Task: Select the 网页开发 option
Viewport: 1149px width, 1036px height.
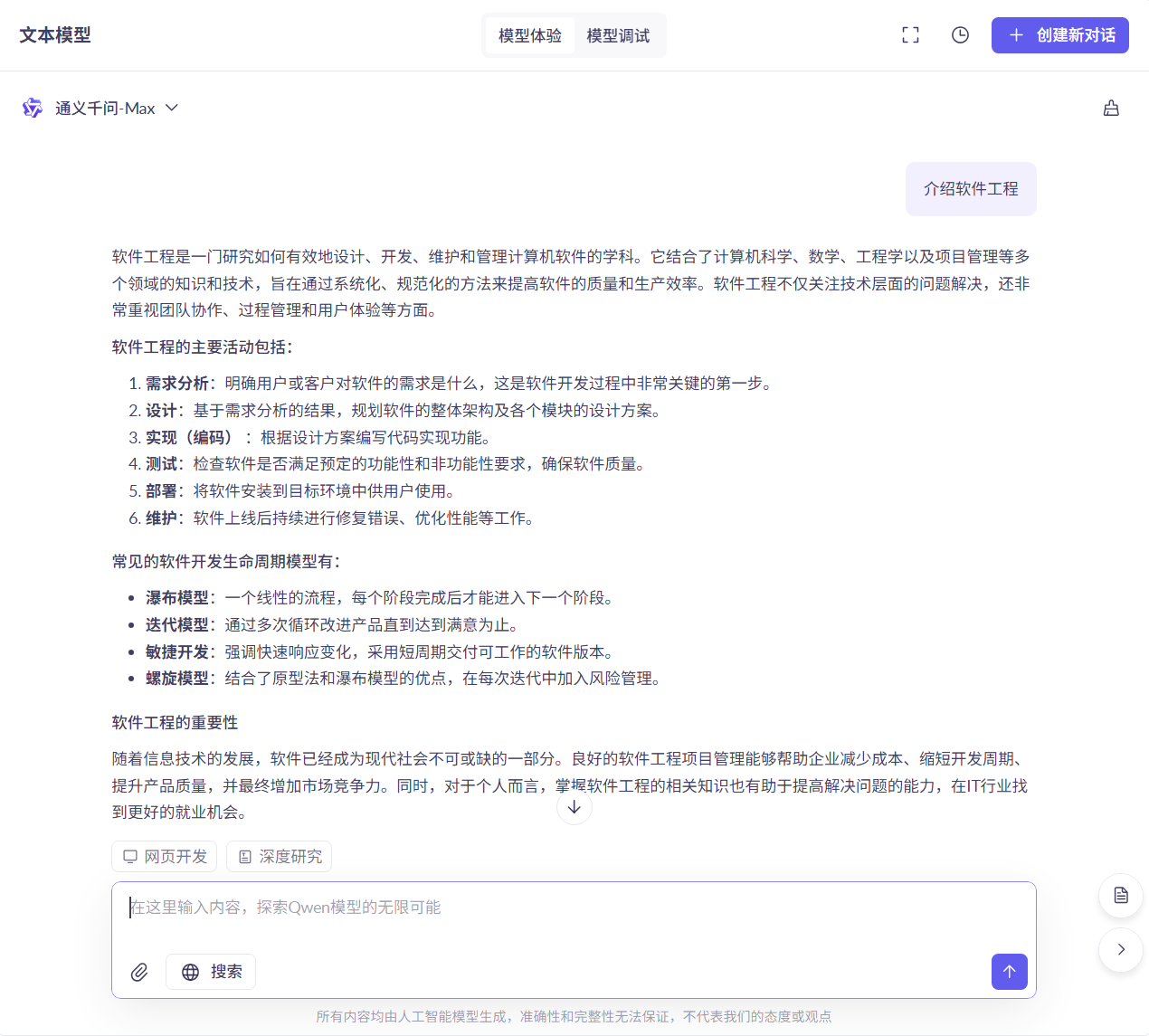Action: click(x=165, y=856)
